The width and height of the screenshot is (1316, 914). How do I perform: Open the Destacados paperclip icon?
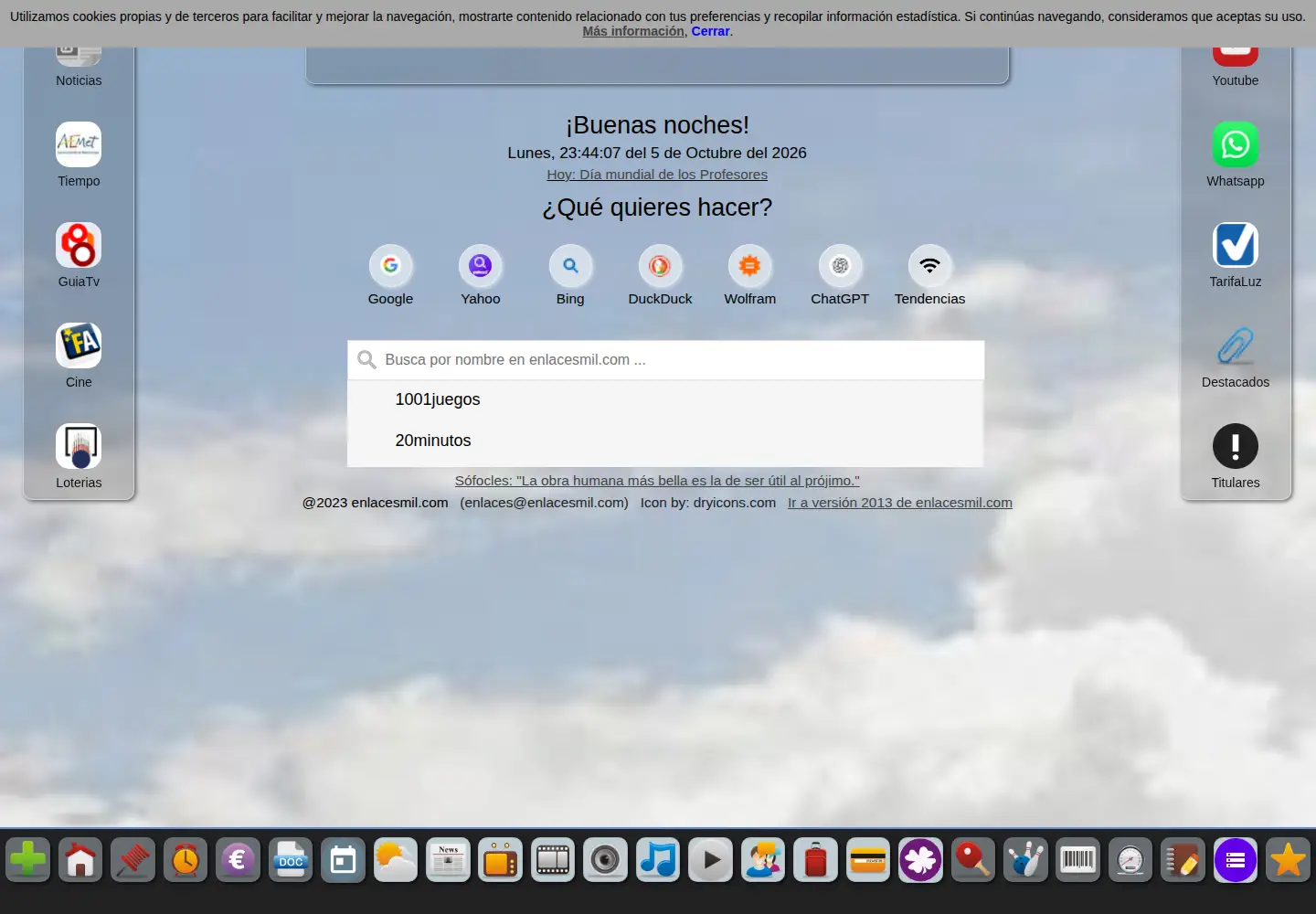click(1235, 345)
